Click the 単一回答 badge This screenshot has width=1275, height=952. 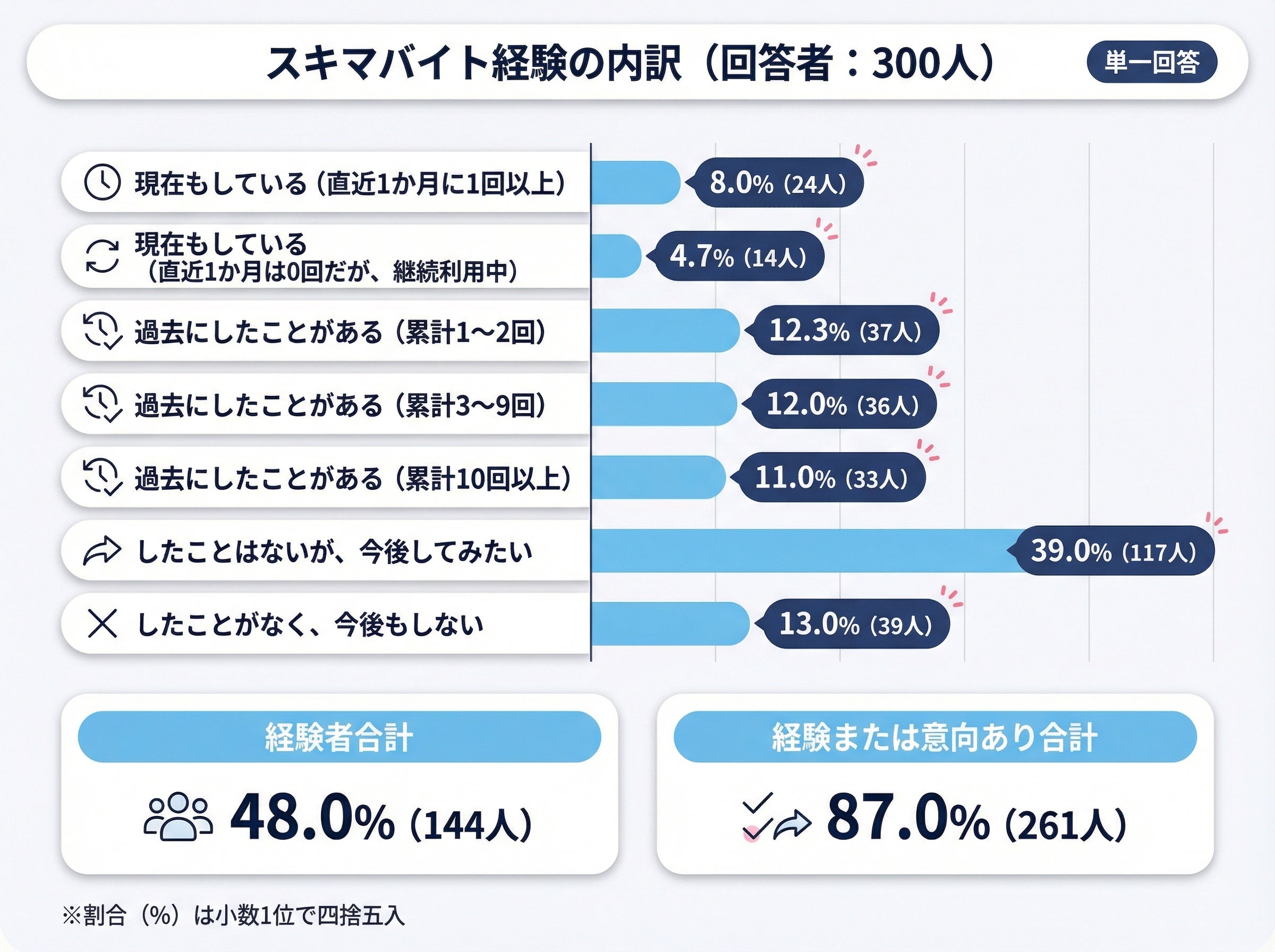[x=1152, y=62]
